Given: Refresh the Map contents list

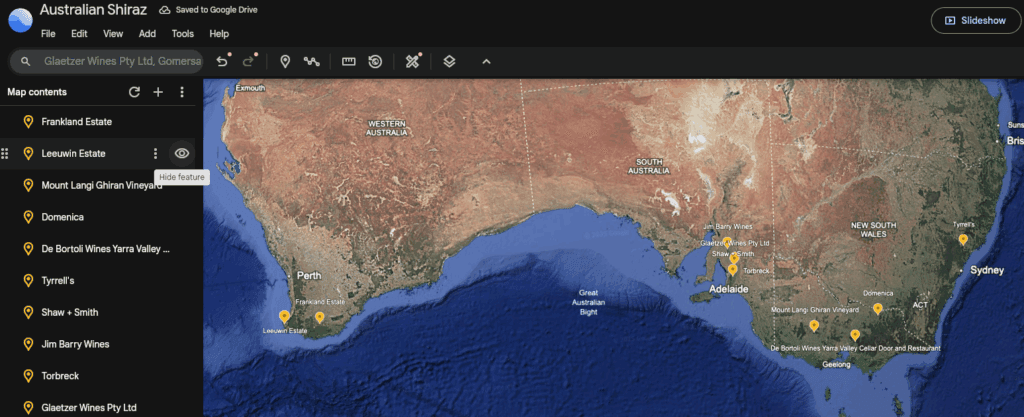Looking at the screenshot, I should pyautogui.click(x=134, y=92).
